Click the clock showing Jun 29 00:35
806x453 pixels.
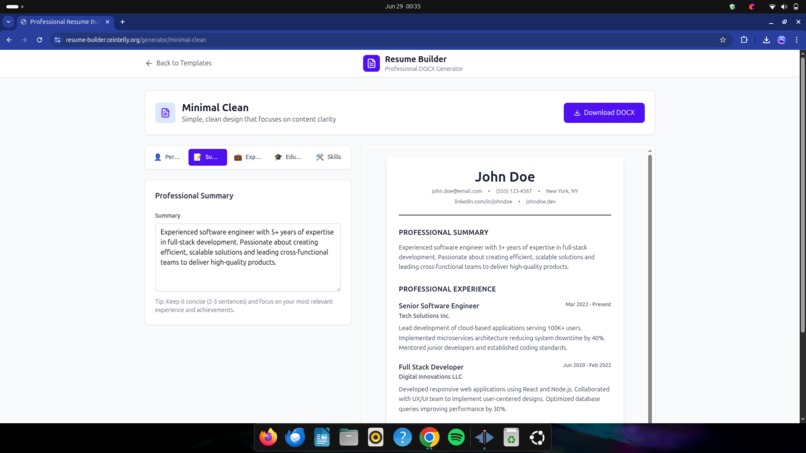pyautogui.click(x=403, y=6)
